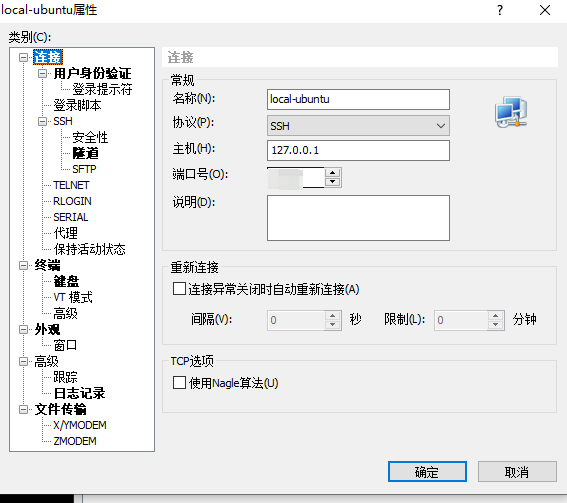Image resolution: width=567 pixels, height=503 pixels.
Task: Open the 外观 category
Action: pos(47,329)
